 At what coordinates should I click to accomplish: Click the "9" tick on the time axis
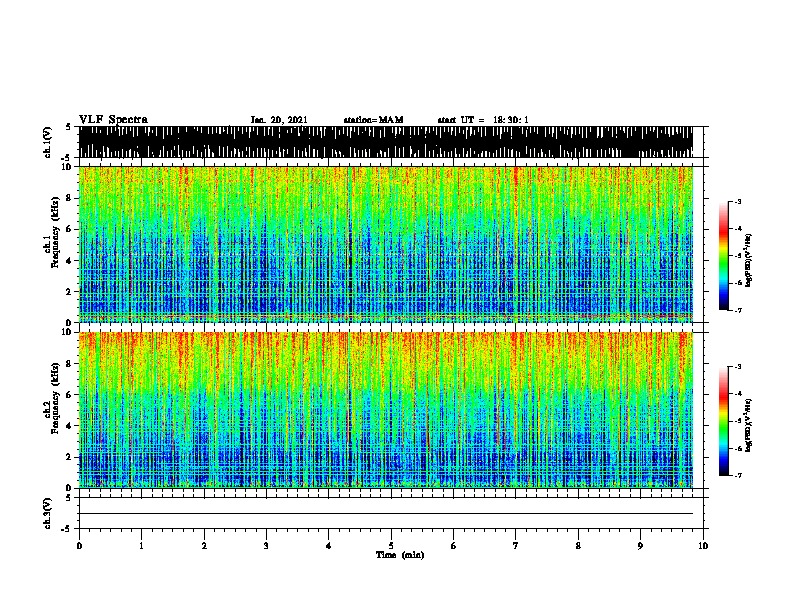tap(640, 546)
